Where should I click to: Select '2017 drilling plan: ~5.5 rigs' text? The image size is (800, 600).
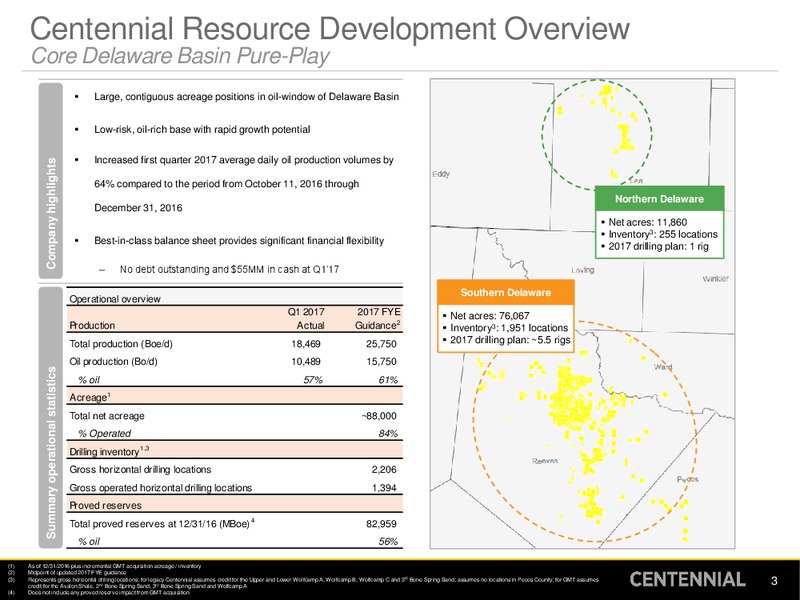click(510, 340)
